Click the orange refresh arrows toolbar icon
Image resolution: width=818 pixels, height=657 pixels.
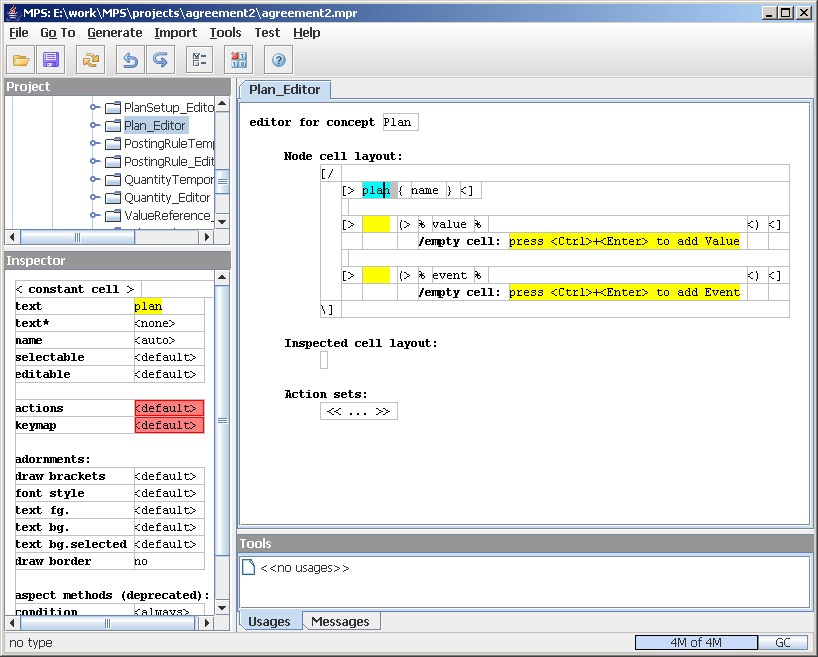click(91, 60)
